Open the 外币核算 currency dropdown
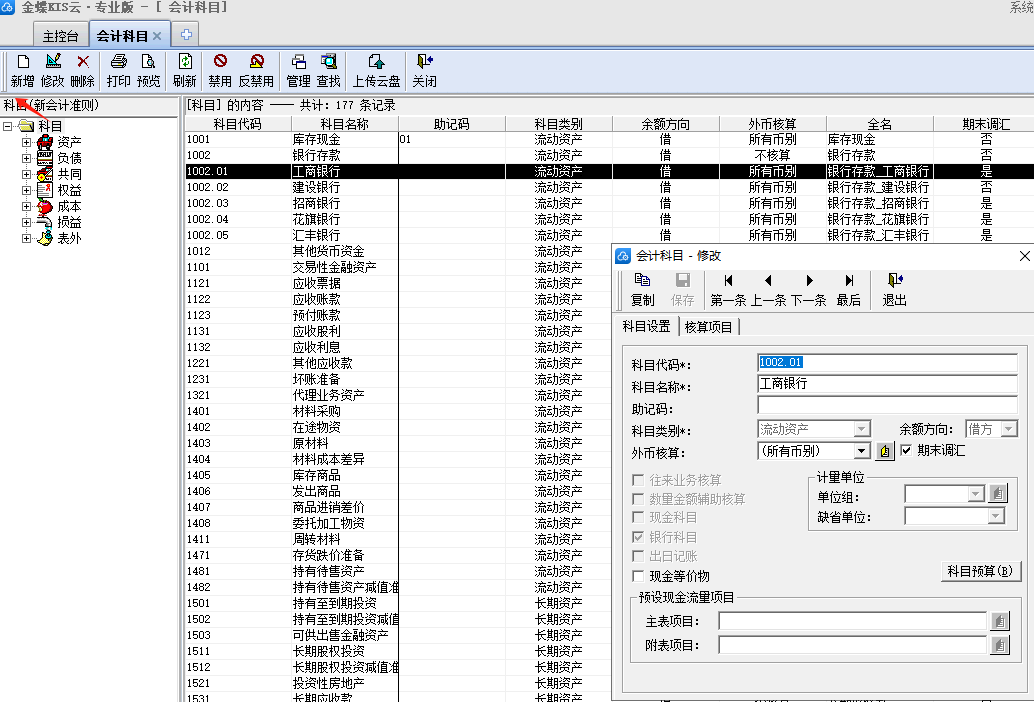The height and width of the screenshot is (702, 1034). click(861, 451)
